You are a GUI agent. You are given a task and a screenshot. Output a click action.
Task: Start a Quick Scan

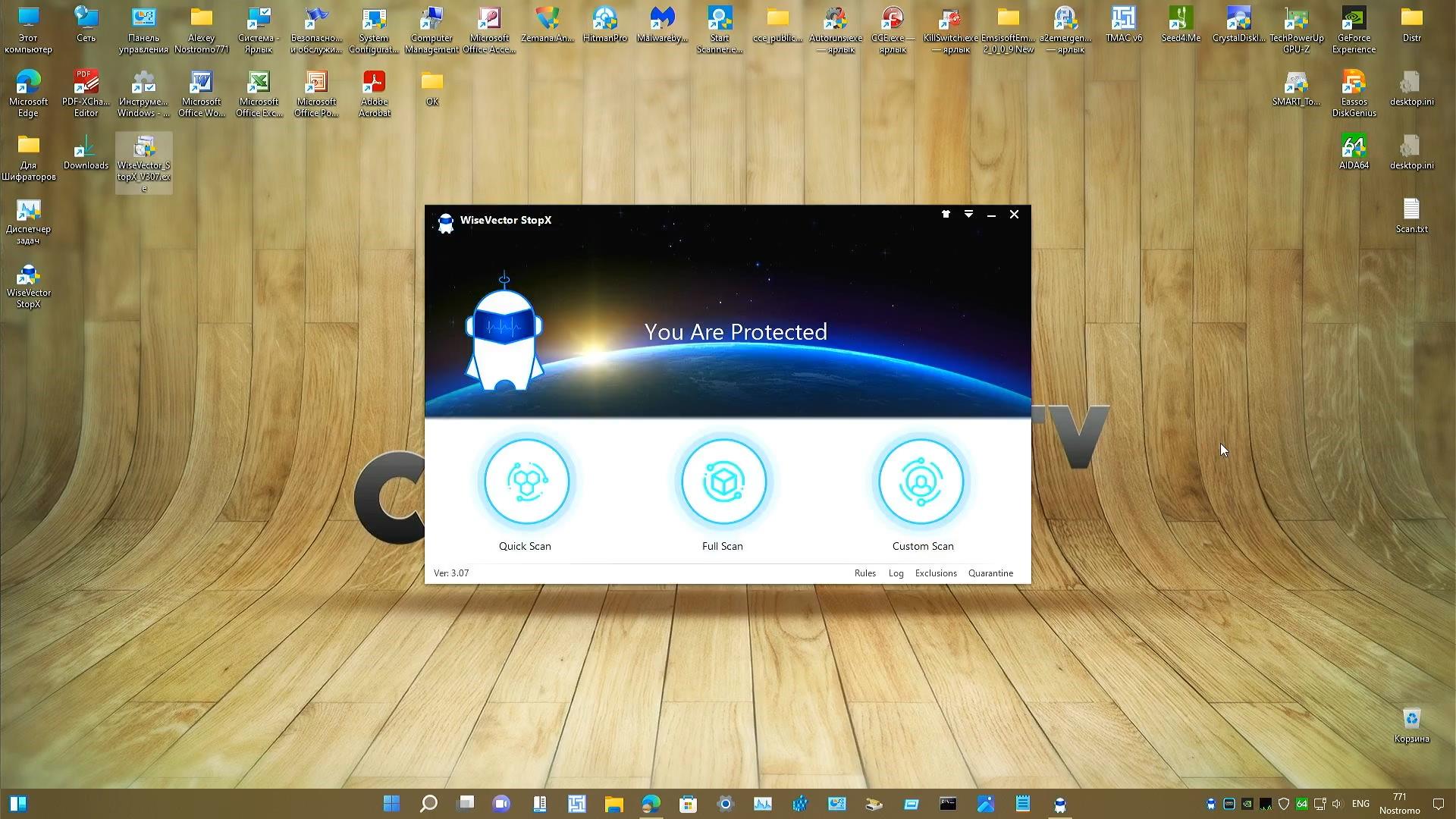coord(525,482)
